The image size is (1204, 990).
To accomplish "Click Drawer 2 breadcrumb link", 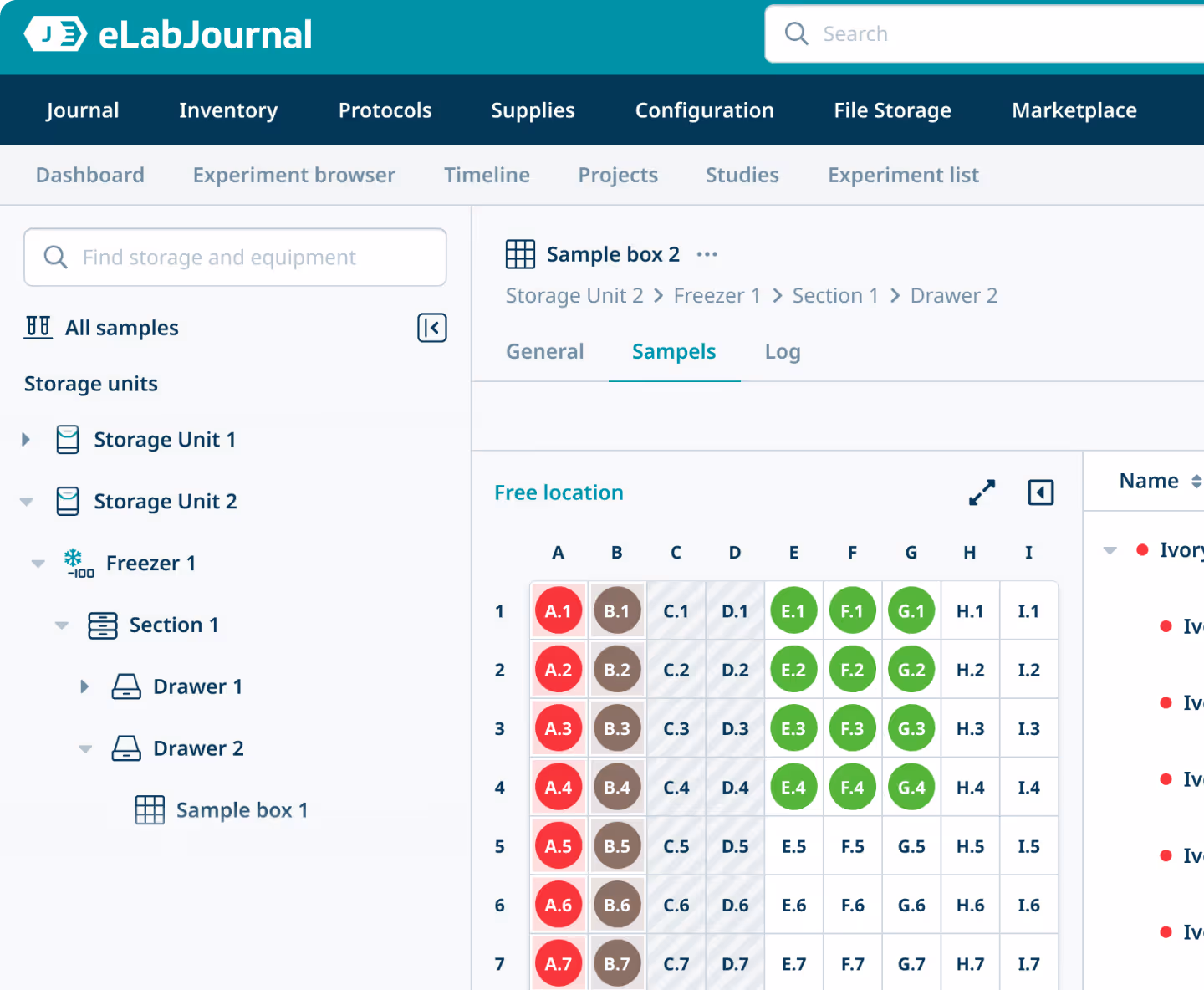I will 954,295.
